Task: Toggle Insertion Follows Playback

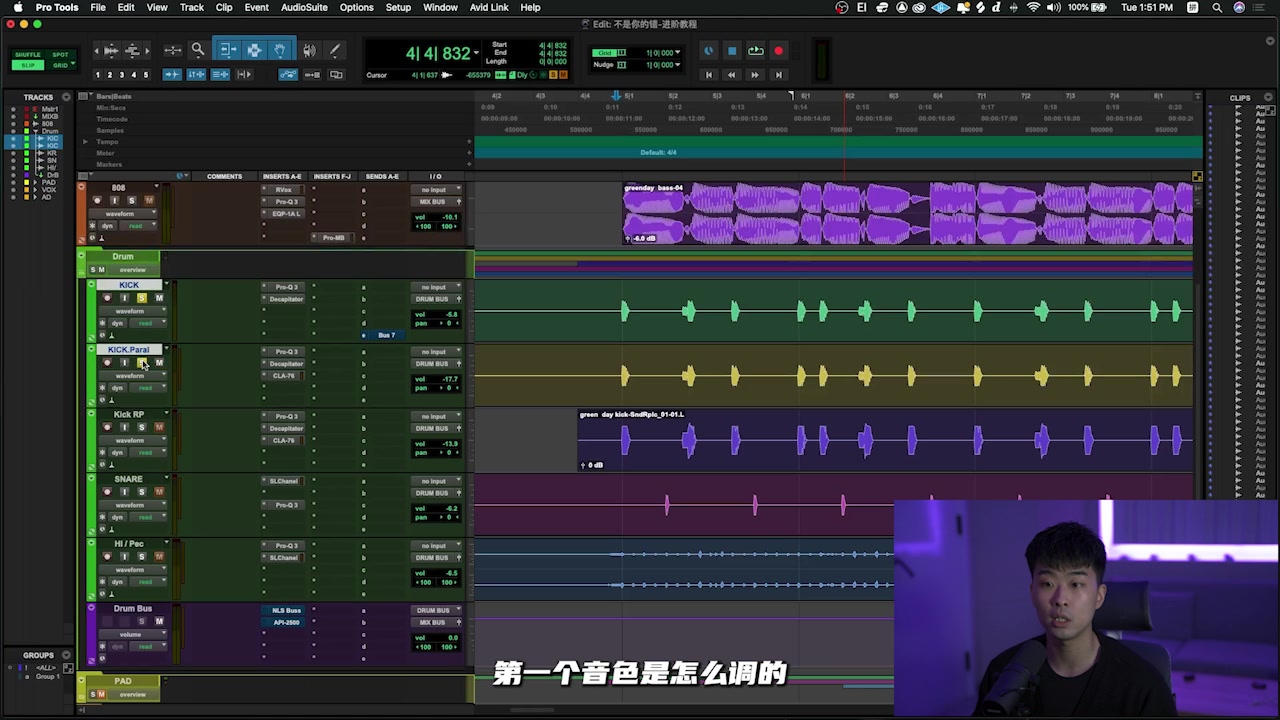Action: (244, 74)
